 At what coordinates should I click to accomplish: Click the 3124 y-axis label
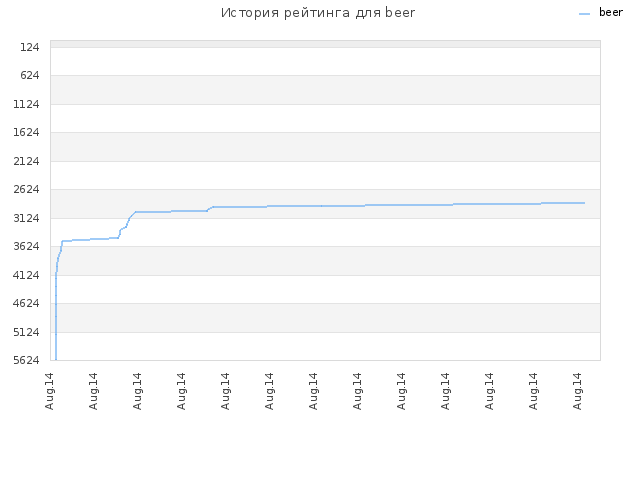[x=27, y=218]
